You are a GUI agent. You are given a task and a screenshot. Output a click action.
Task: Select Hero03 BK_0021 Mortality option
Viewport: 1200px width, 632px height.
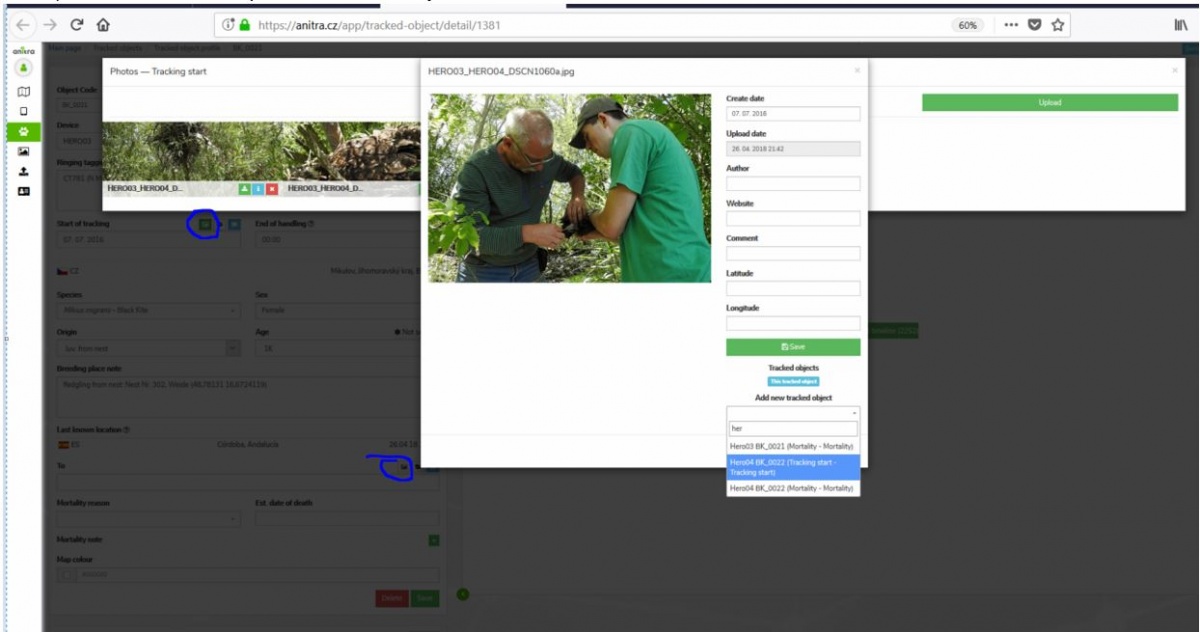(x=792, y=446)
